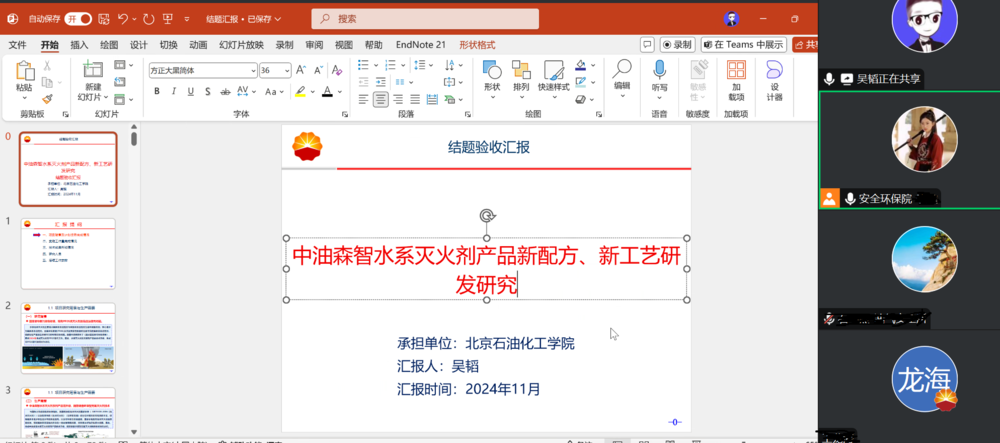Viewport: 1000px width, 443px height.
Task: Click participant 龙海 avatar in meeting panel
Action: (924, 379)
